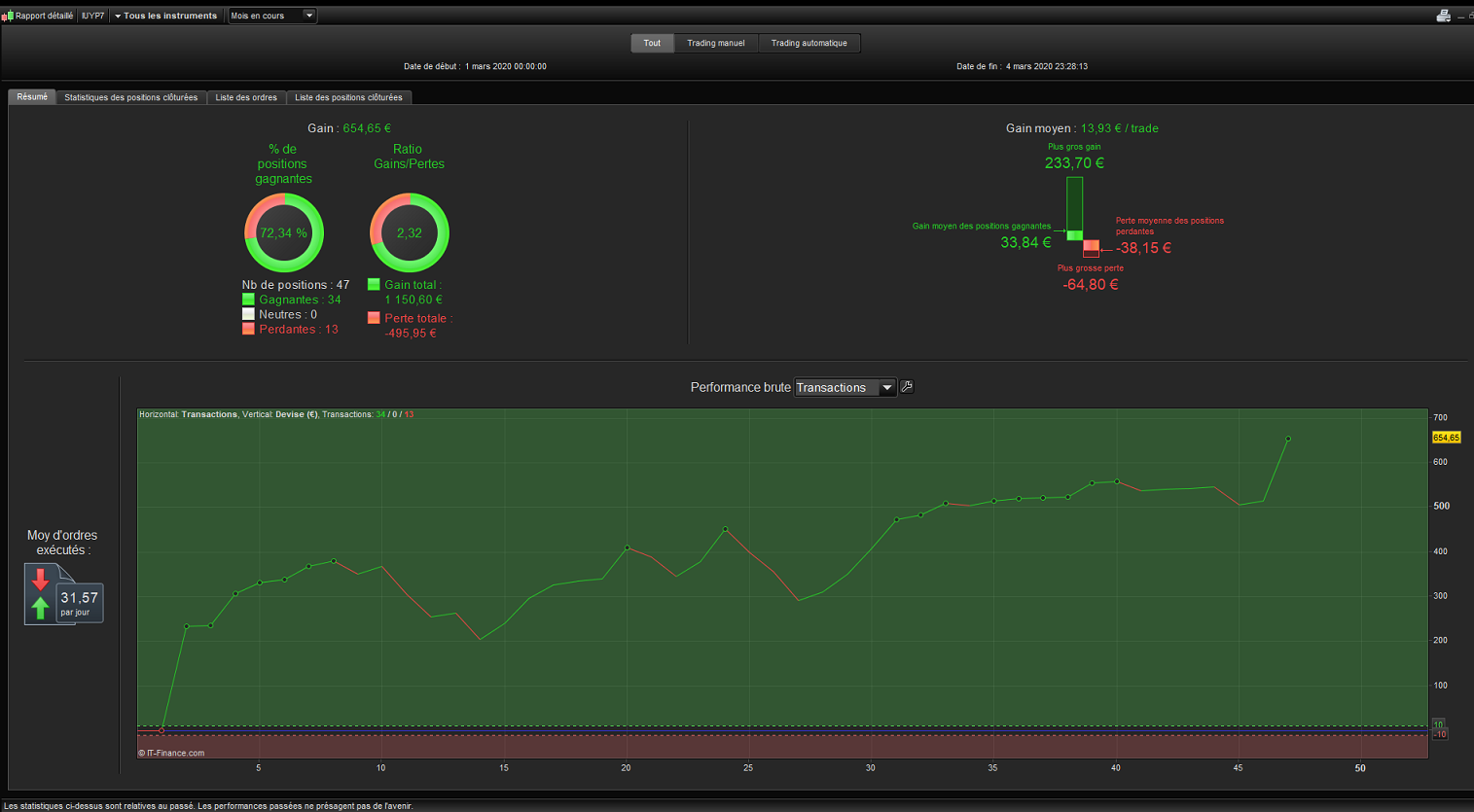Show all trading with the Tout toggle
The height and width of the screenshot is (812, 1474).
coord(652,43)
